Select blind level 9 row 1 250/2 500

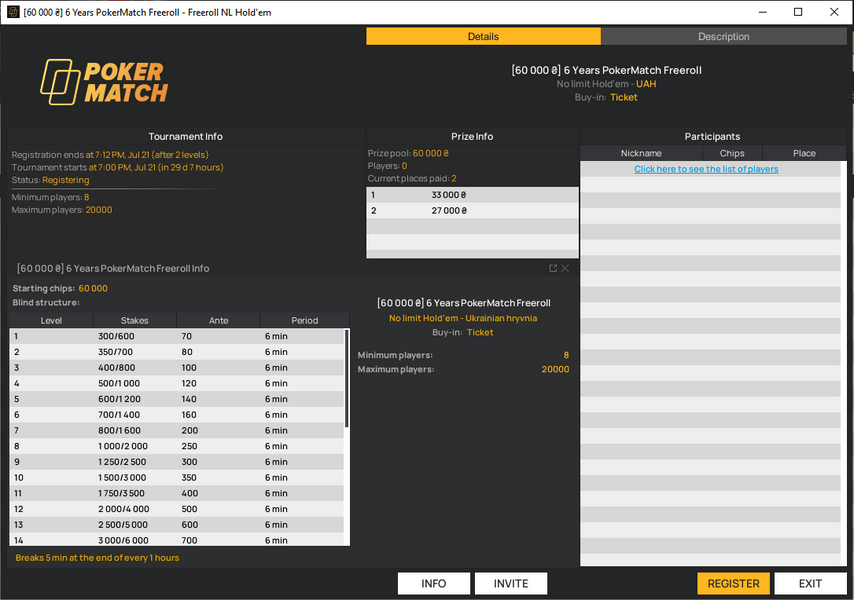pos(177,462)
